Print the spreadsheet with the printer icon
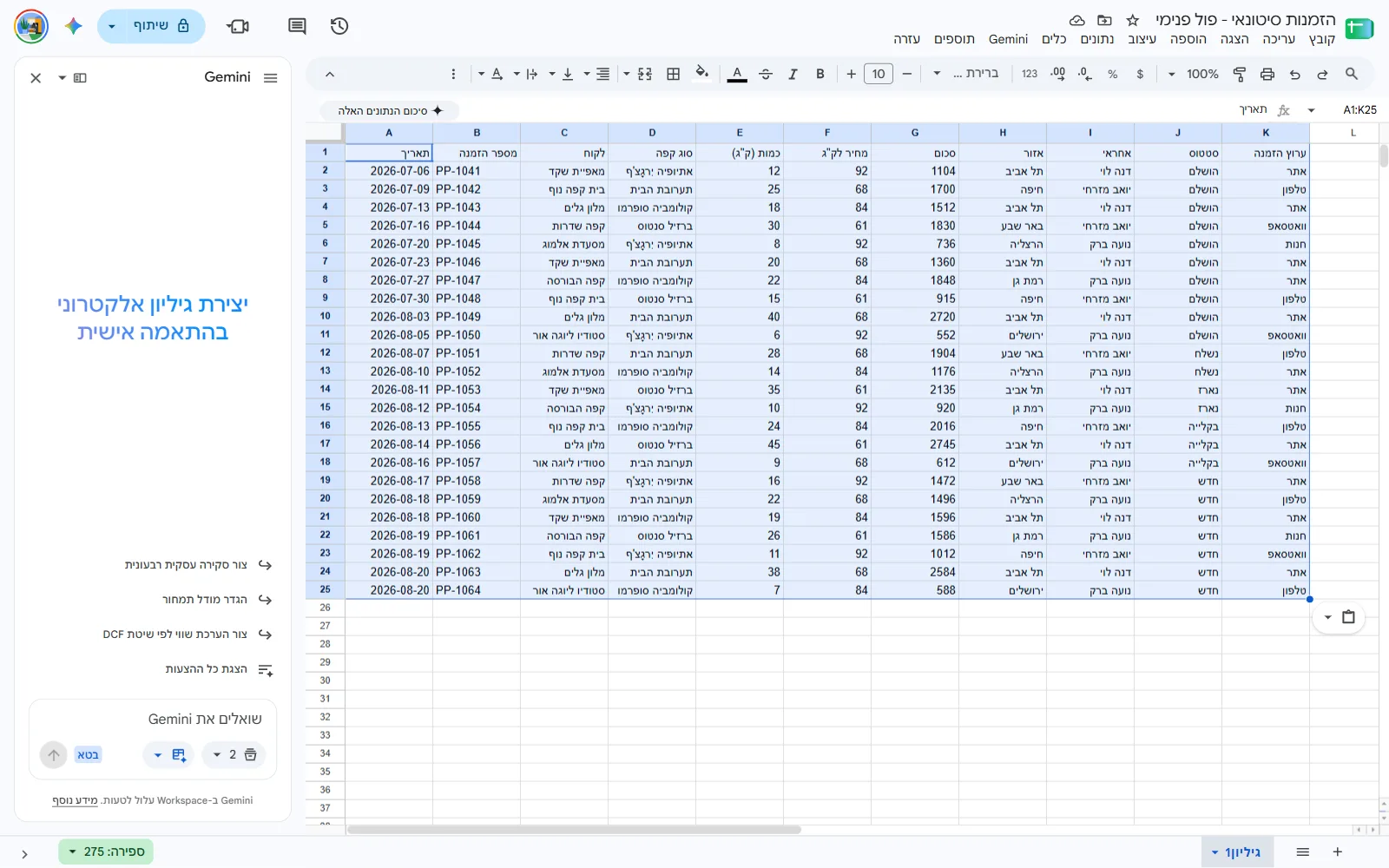 [1267, 74]
